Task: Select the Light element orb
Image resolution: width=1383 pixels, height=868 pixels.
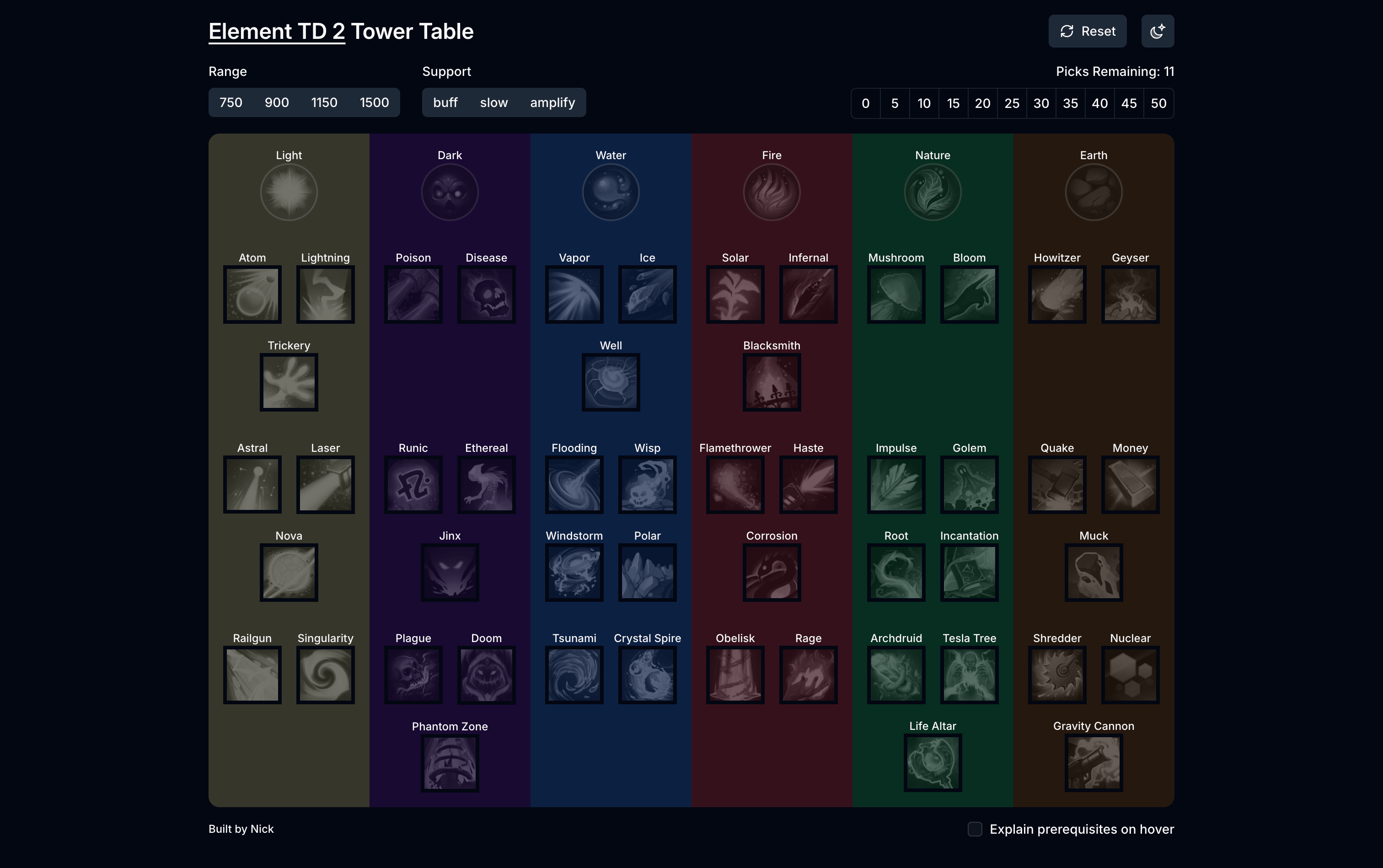Action: (x=289, y=191)
